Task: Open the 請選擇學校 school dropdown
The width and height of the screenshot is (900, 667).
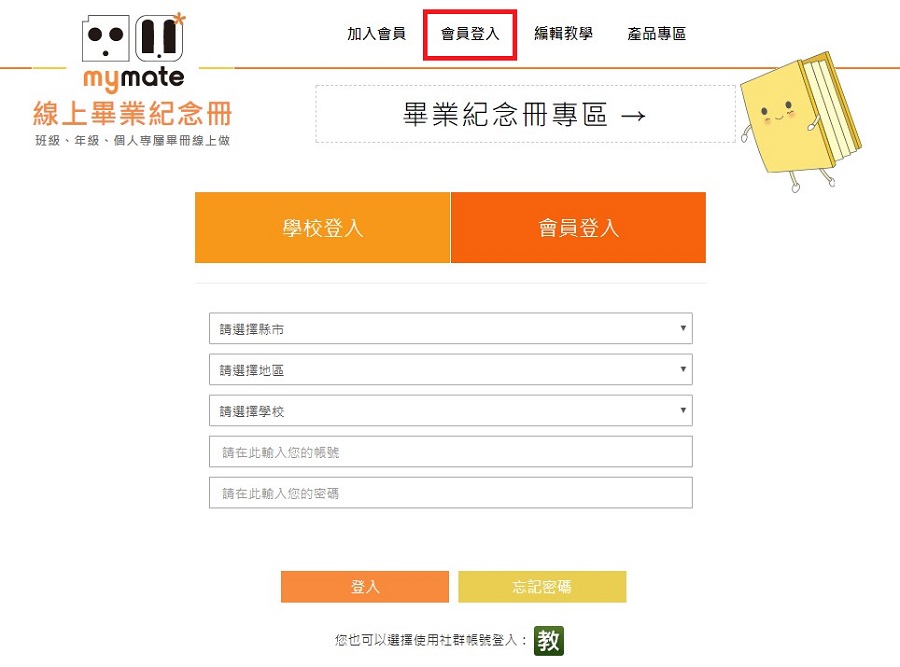Action: point(450,411)
